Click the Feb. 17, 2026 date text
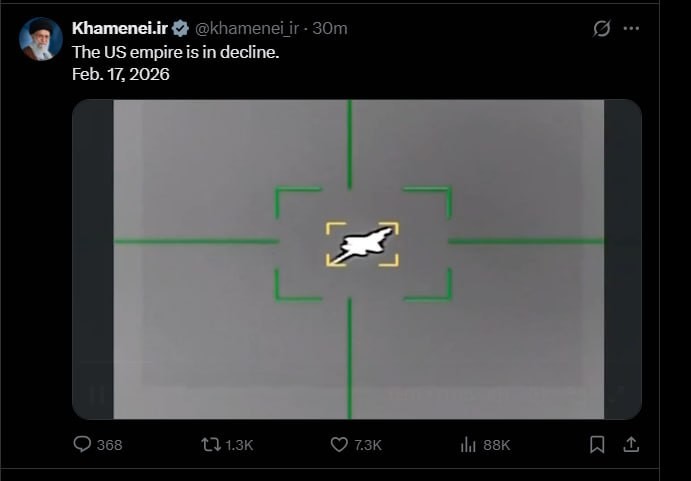This screenshot has height=481, width=691. click(121, 73)
